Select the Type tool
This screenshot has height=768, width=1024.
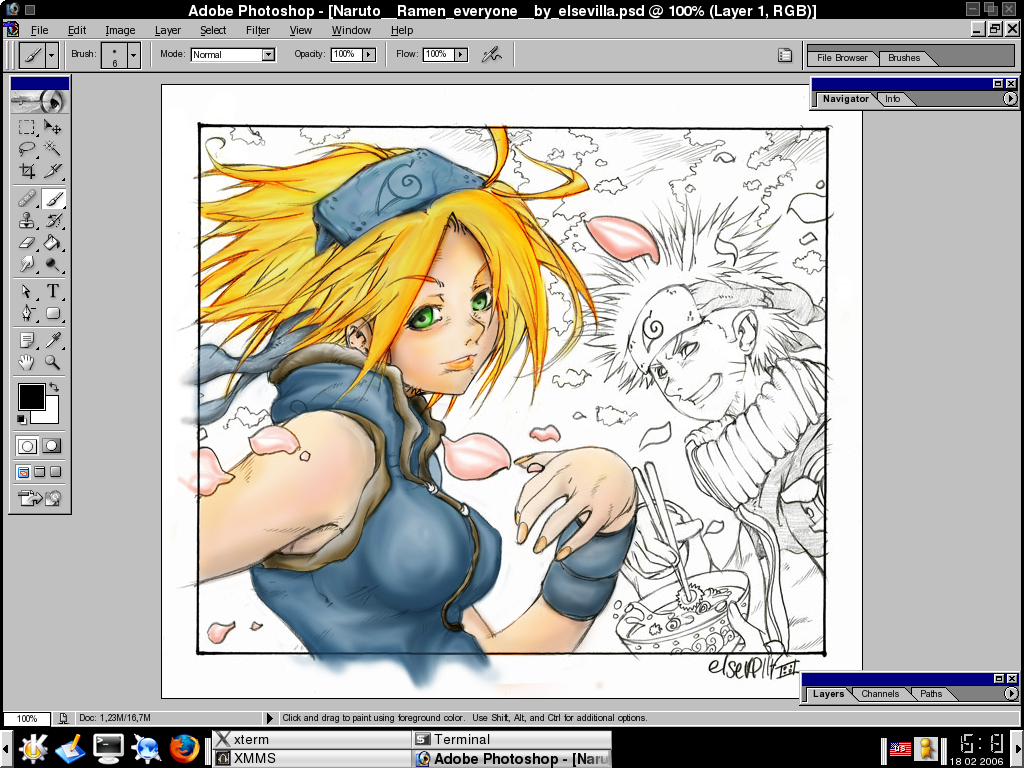pyautogui.click(x=52, y=291)
